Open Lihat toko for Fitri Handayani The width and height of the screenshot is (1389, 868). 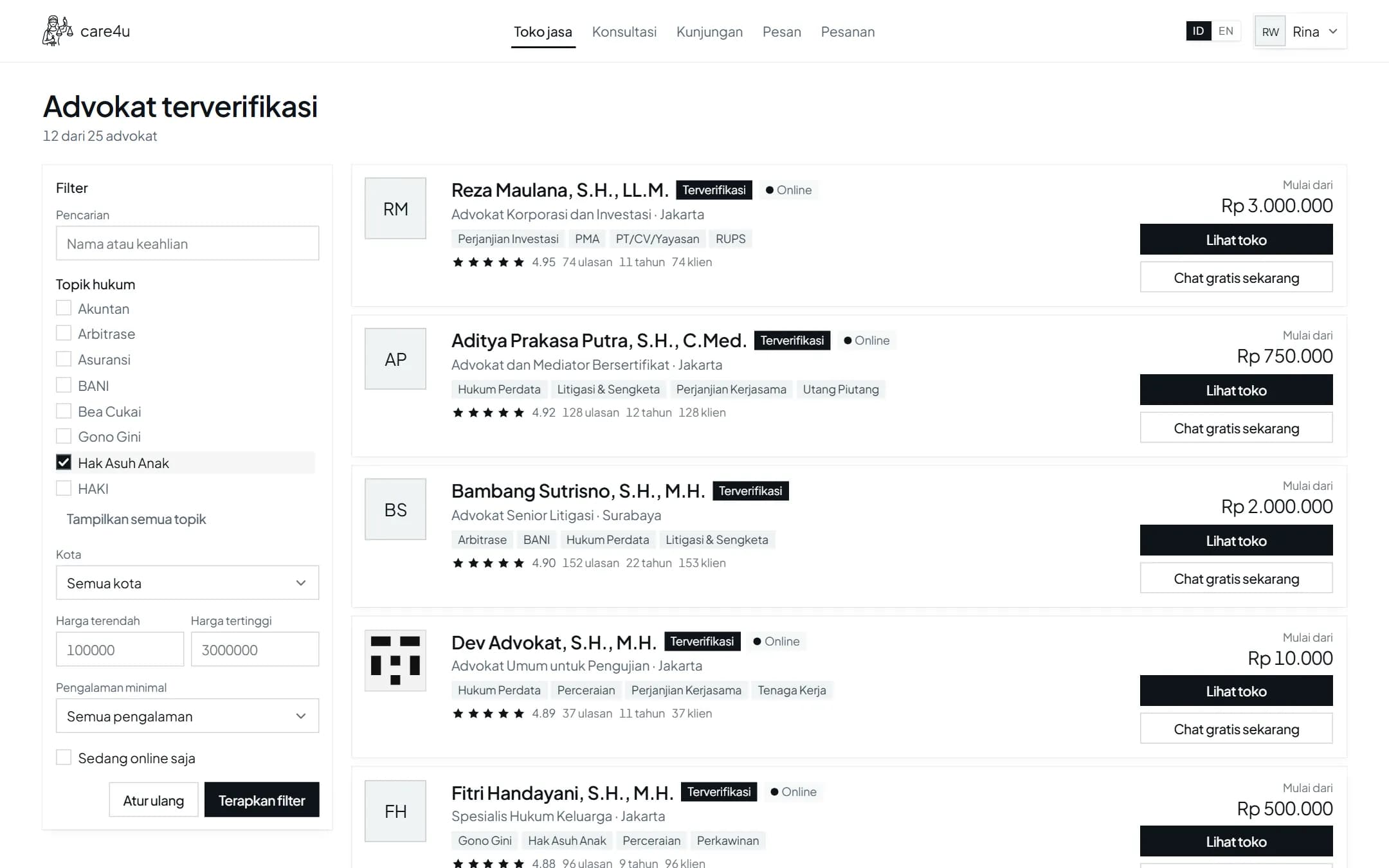pyautogui.click(x=1236, y=842)
